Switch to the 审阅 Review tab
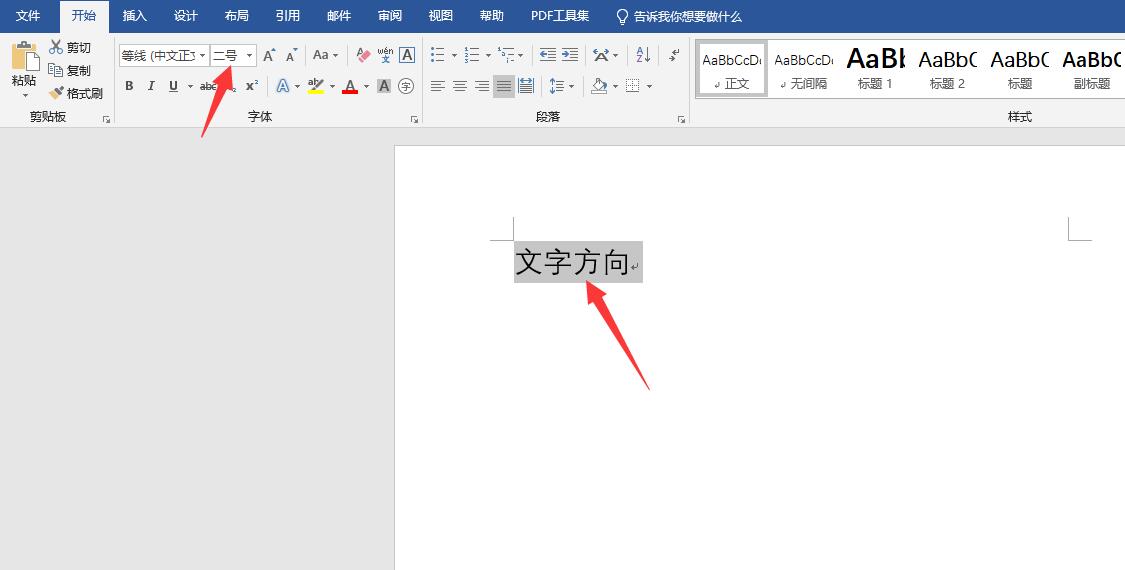1125x570 pixels. (390, 16)
